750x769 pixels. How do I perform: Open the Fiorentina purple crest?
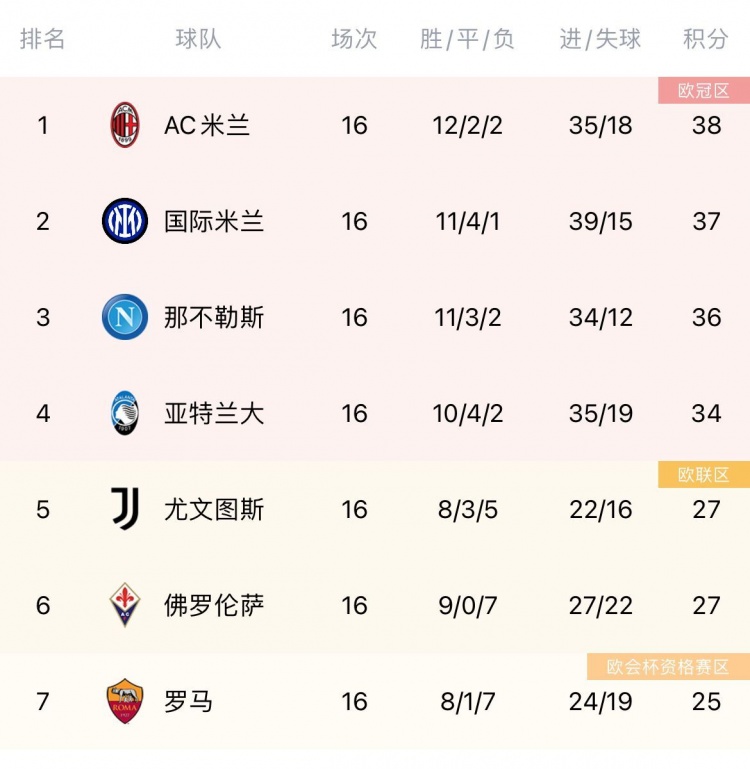pos(125,605)
